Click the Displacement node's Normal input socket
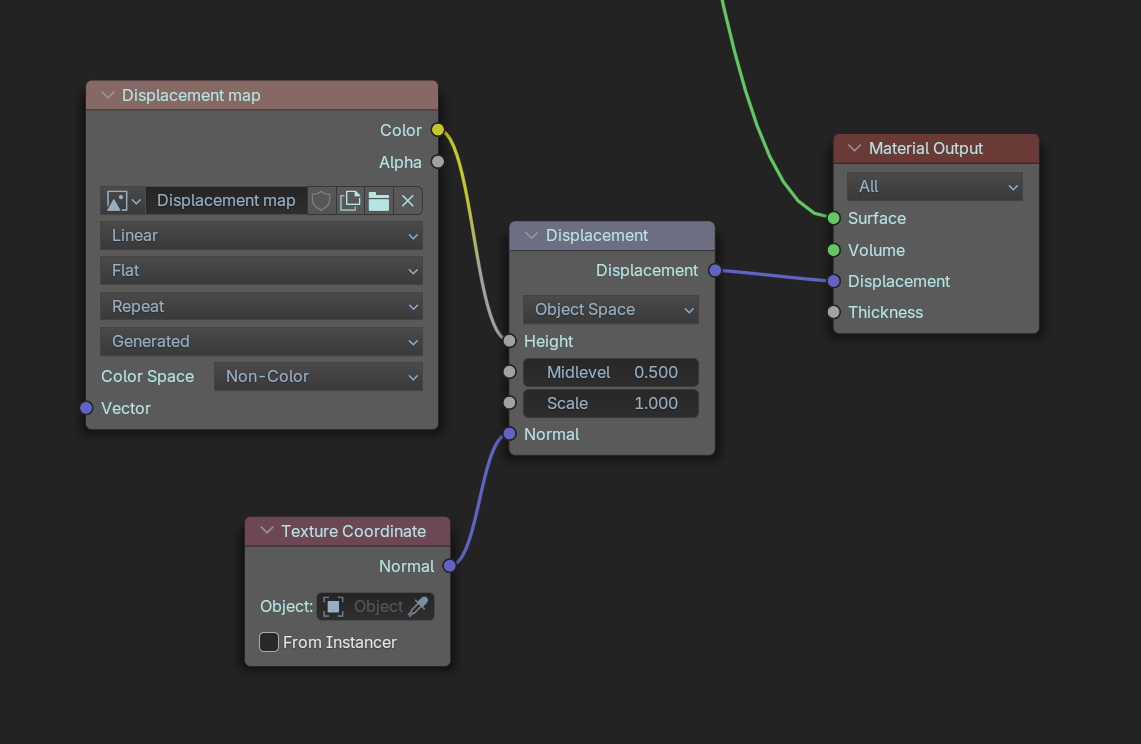The height and width of the screenshot is (744, 1141). pos(509,434)
